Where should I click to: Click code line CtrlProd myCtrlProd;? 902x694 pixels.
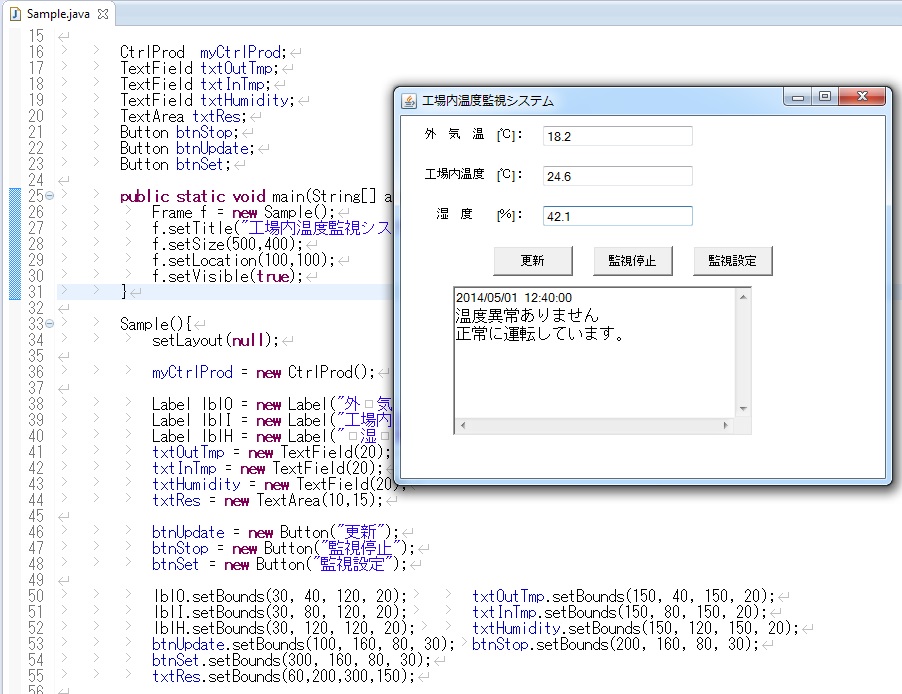tap(203, 52)
